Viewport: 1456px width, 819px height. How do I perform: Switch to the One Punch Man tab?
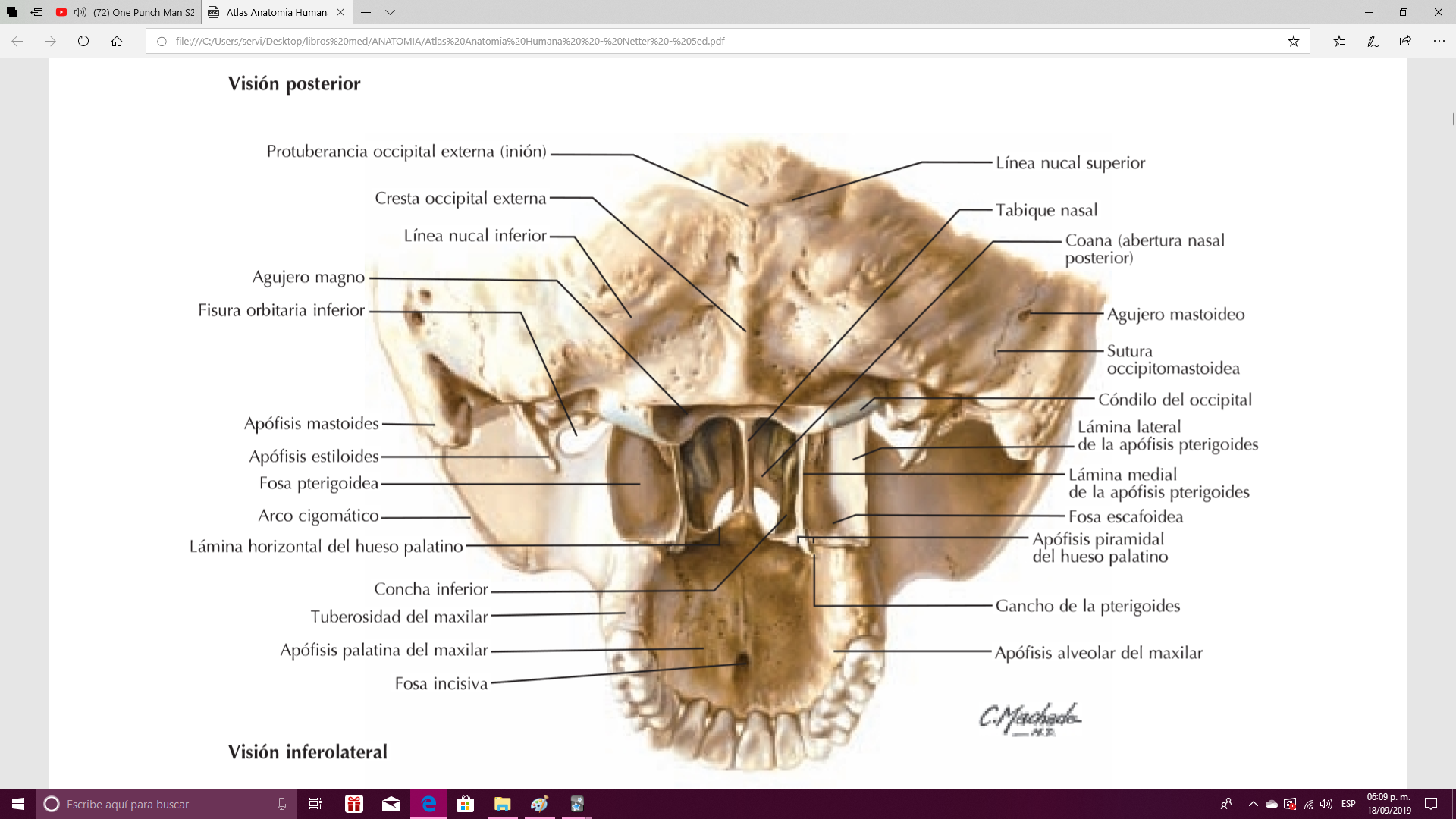pyautogui.click(x=144, y=12)
